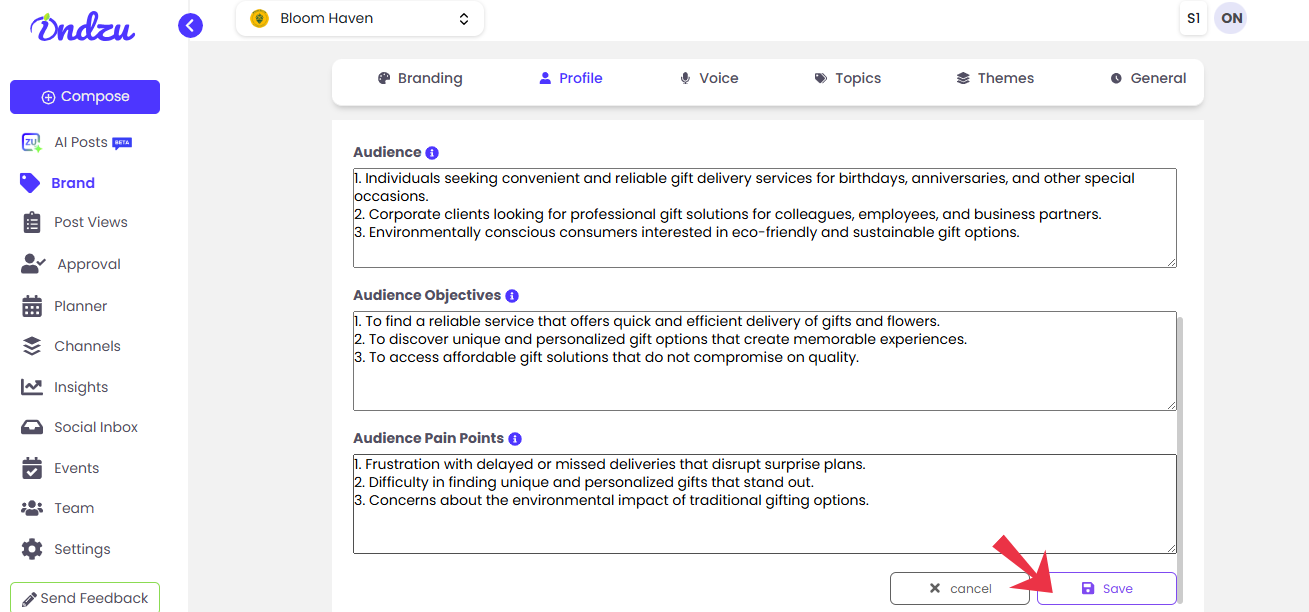
Task: Click into the Audience Objectives text area
Action: (x=765, y=361)
